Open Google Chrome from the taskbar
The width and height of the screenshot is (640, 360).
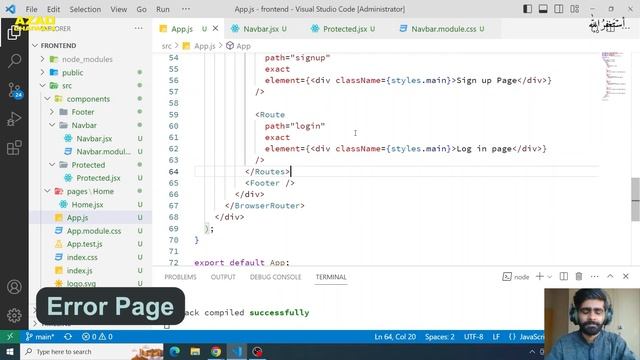coord(216,351)
